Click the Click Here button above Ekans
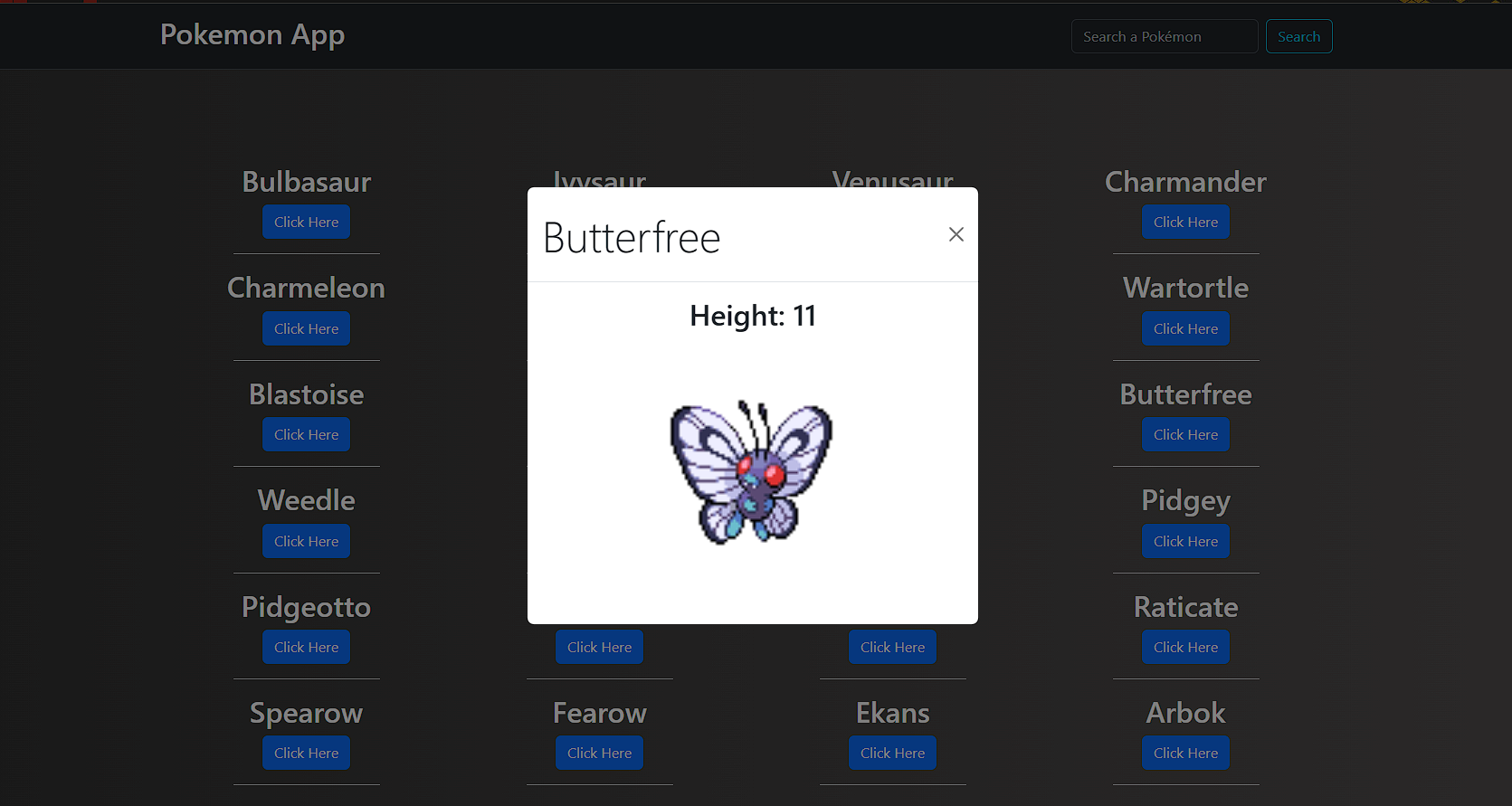 click(892, 647)
